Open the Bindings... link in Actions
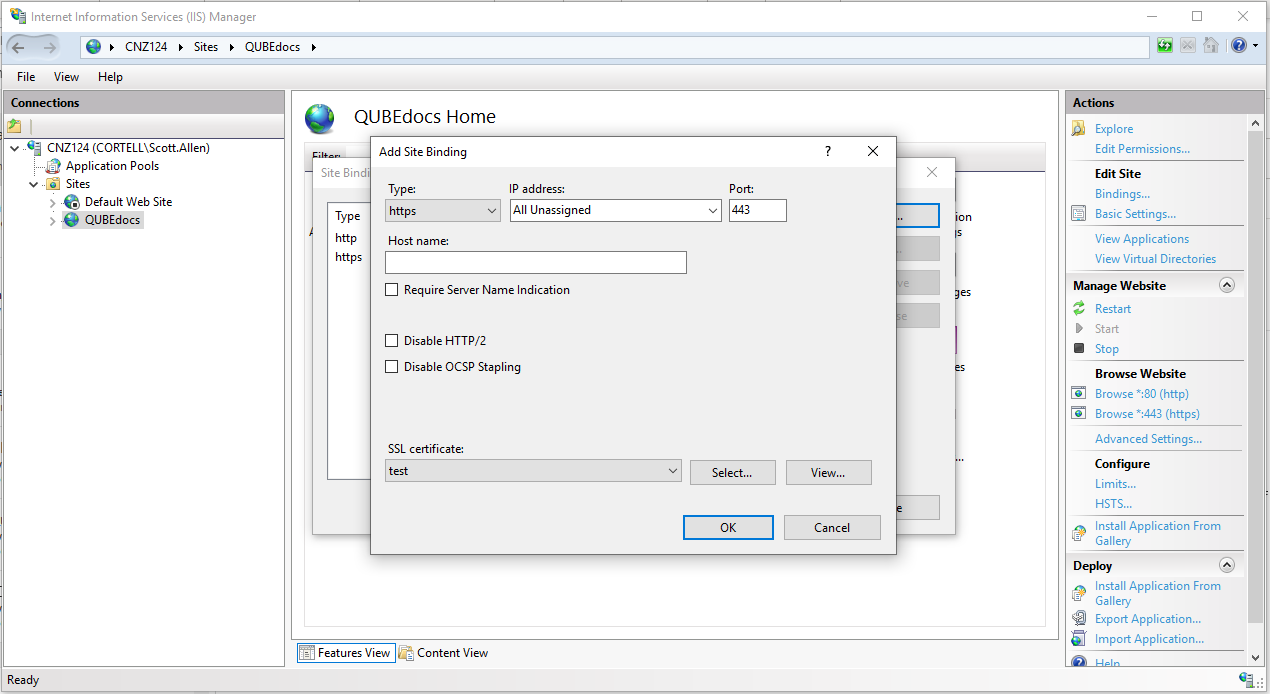The height and width of the screenshot is (694, 1270). tap(1122, 194)
